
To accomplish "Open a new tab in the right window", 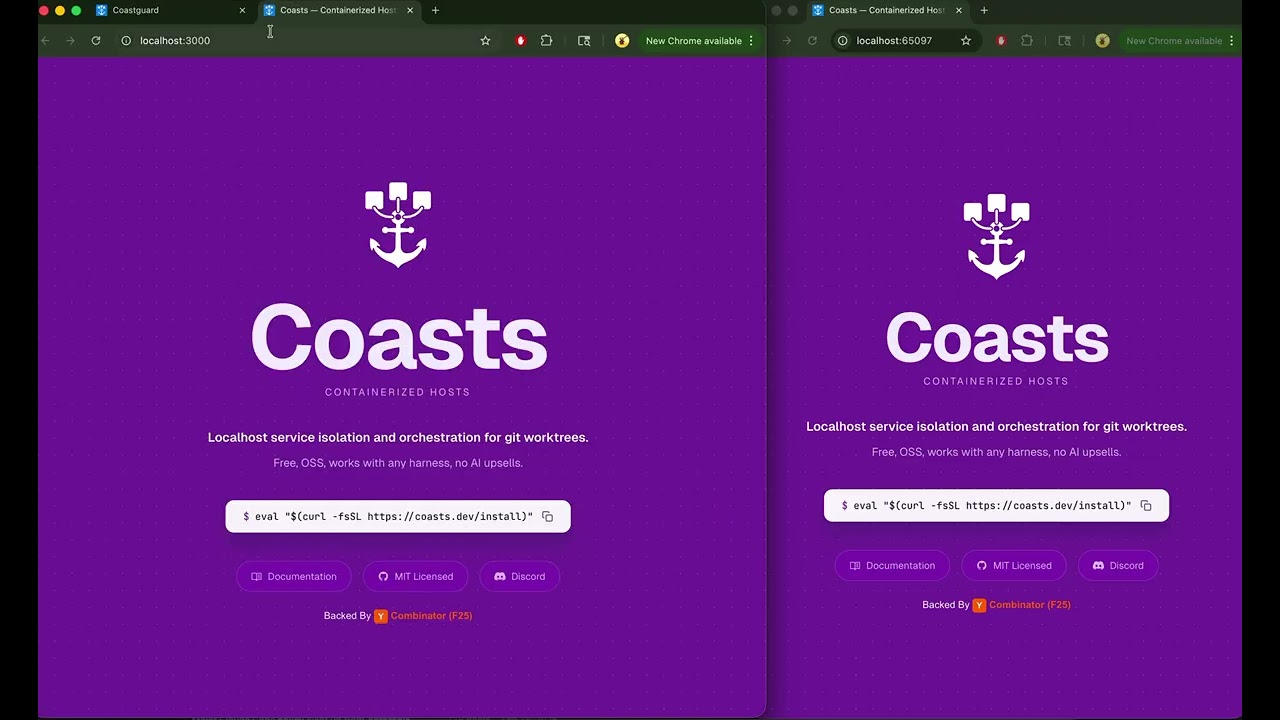I will [984, 10].
